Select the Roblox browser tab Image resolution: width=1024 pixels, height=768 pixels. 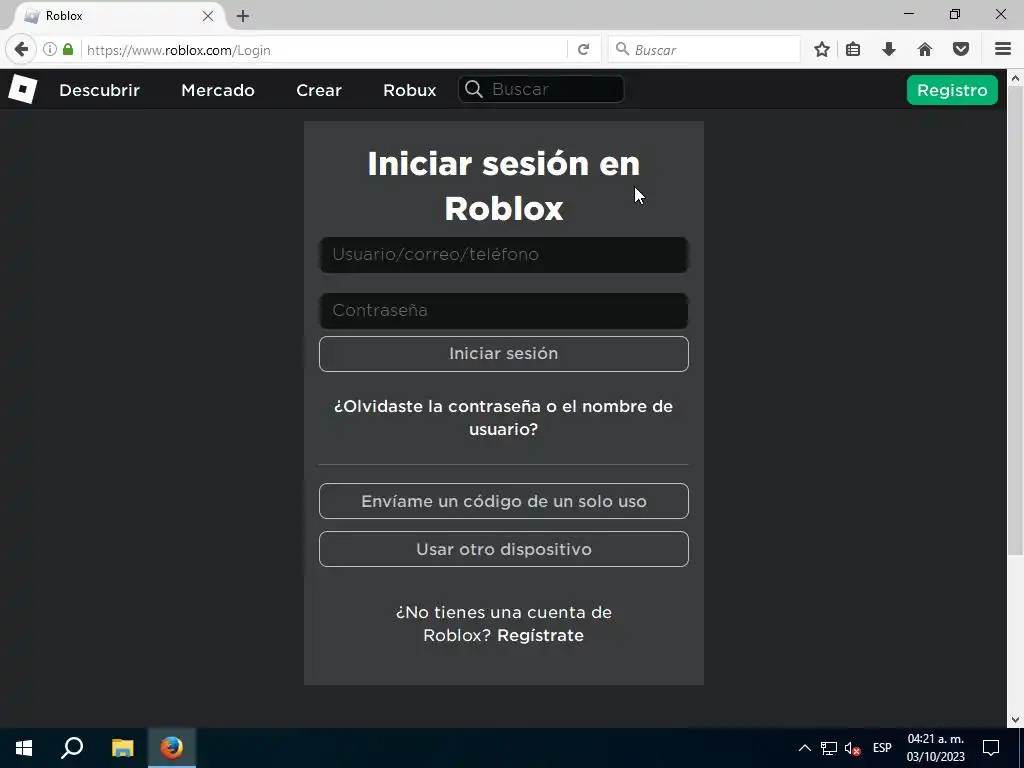point(118,16)
